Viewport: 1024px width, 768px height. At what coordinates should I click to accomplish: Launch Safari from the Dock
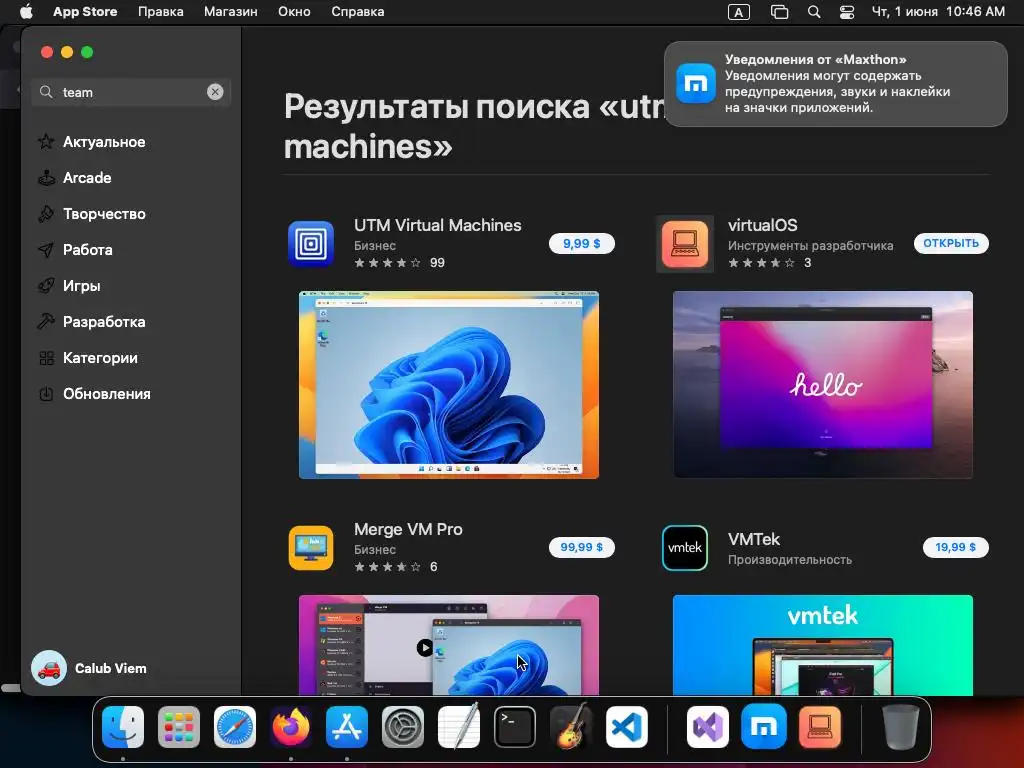point(235,727)
